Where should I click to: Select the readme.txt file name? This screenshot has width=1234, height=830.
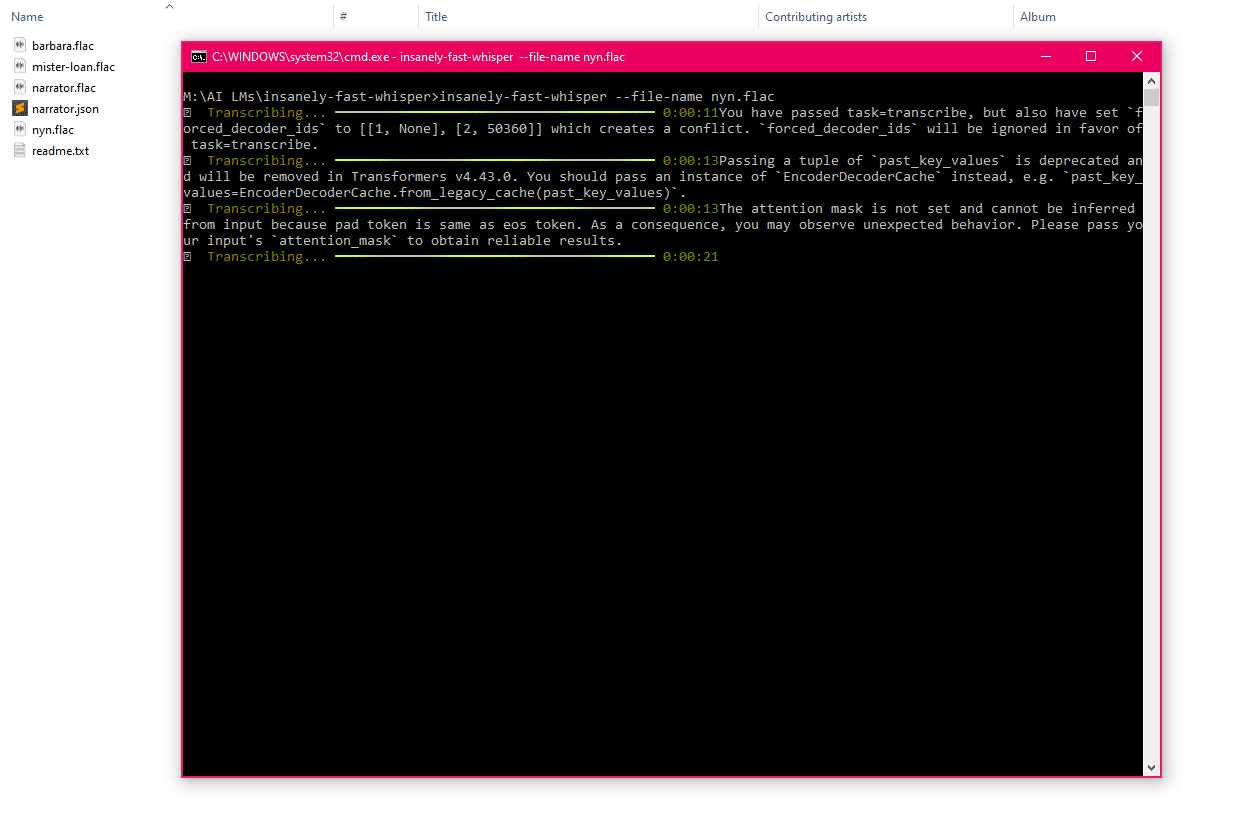click(x=60, y=151)
